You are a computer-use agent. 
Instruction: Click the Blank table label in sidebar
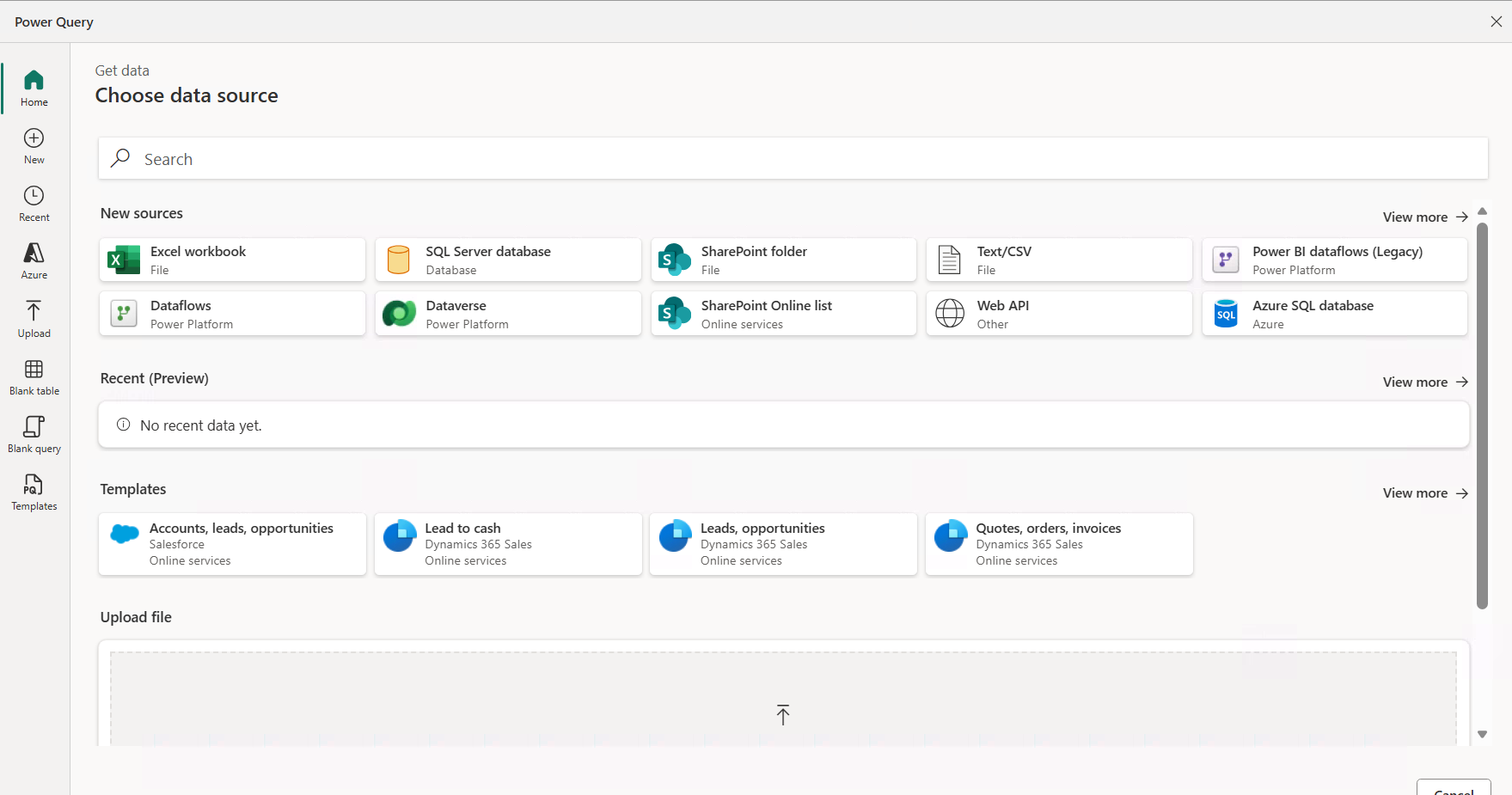[x=34, y=391]
